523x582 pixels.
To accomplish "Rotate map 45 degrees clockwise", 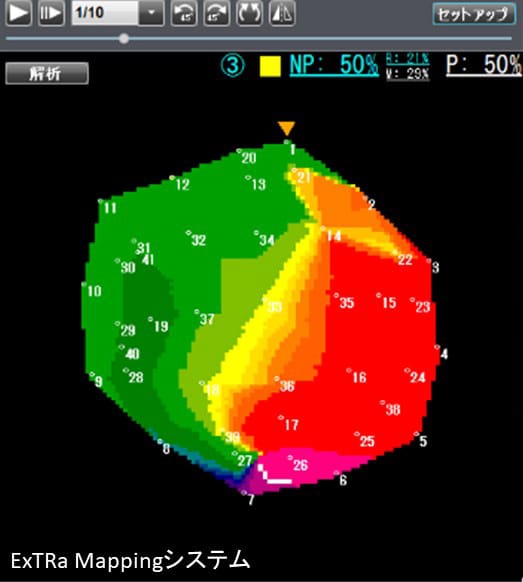I will (216, 13).
